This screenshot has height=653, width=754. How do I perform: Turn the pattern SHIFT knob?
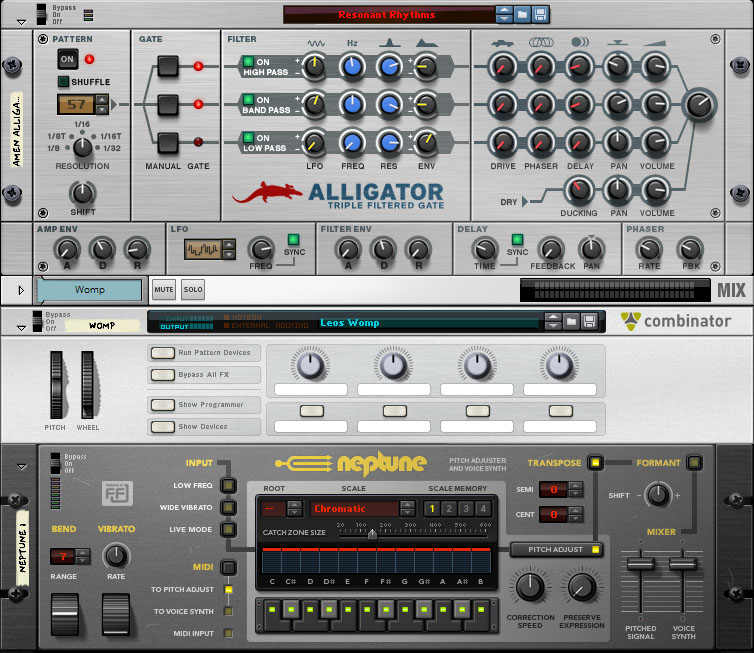pos(82,193)
